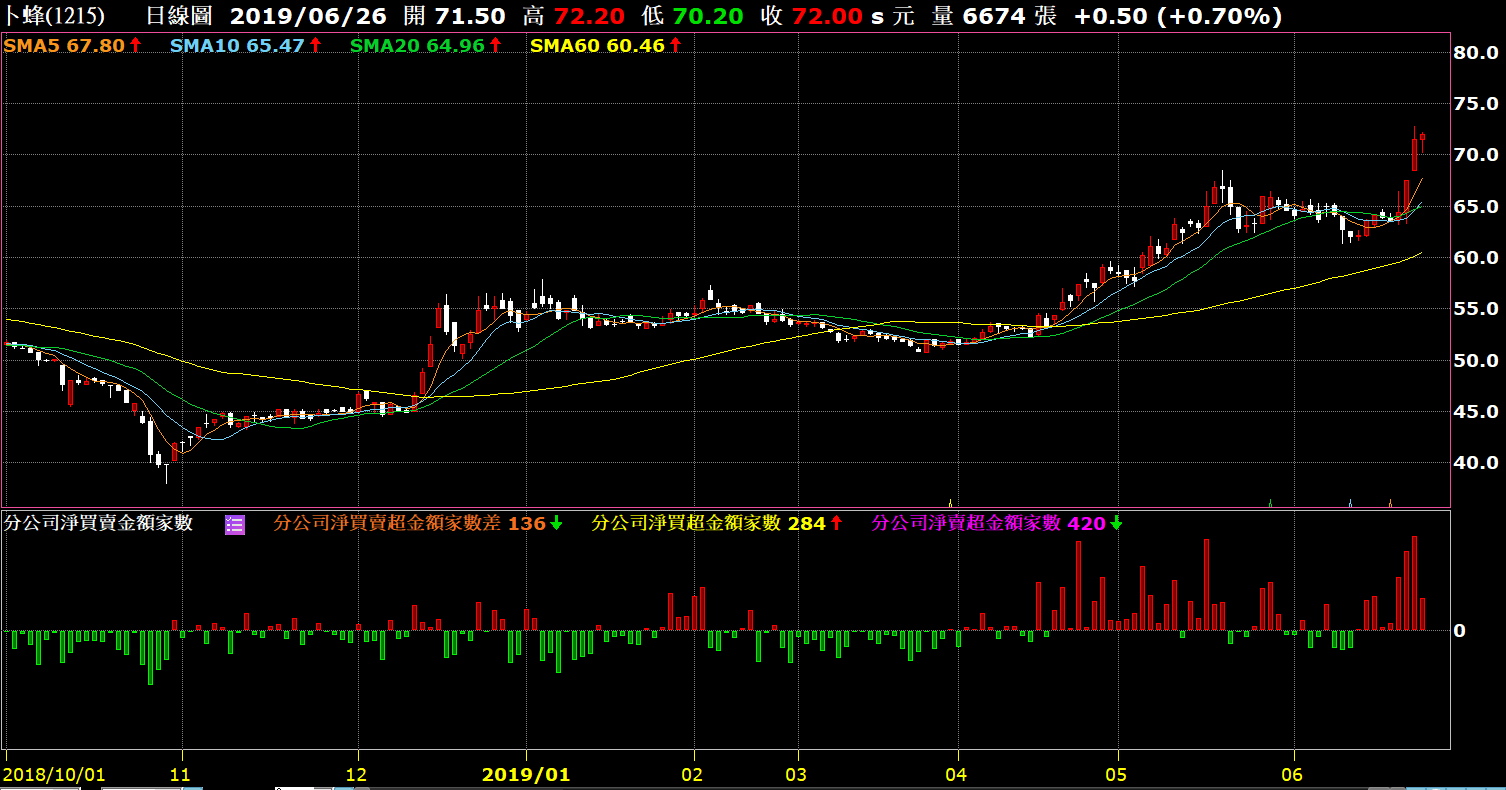
Task: Click the 60.0 price axis label
Action: click(x=1476, y=257)
